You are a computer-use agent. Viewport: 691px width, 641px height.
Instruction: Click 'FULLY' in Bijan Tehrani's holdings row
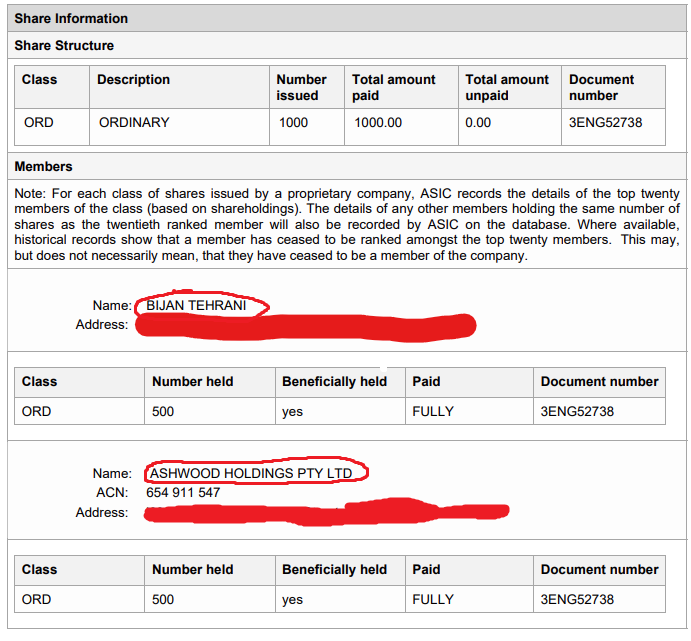433,411
